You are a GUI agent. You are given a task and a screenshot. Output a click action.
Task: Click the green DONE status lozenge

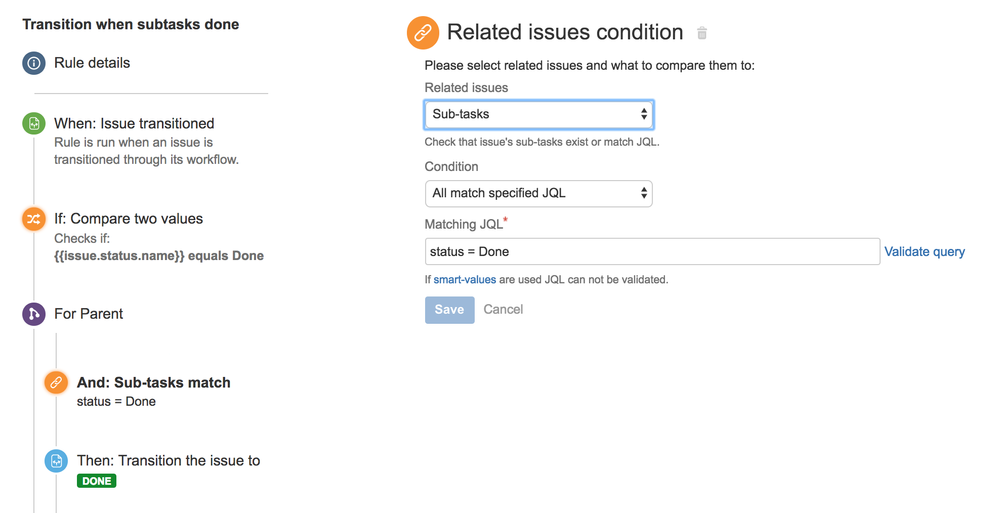click(97, 481)
